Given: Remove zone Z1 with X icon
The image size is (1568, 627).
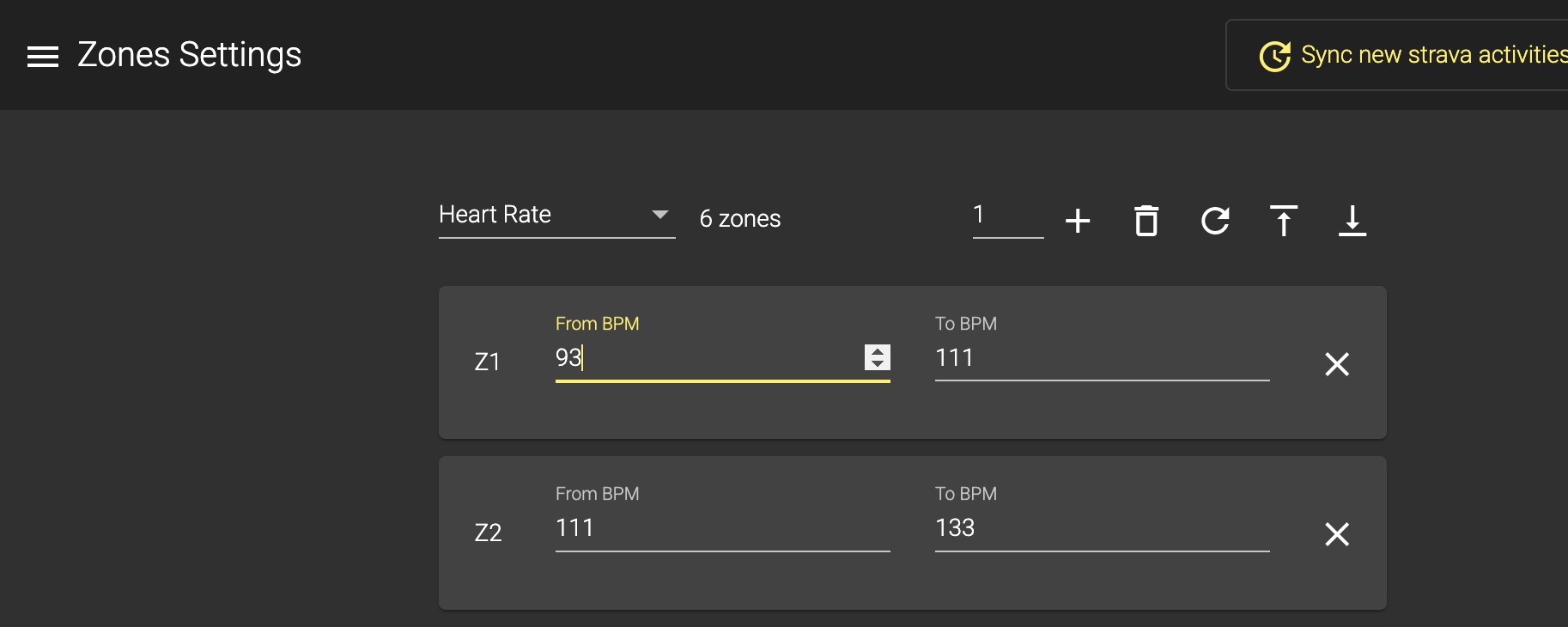Looking at the screenshot, I should click(1337, 364).
